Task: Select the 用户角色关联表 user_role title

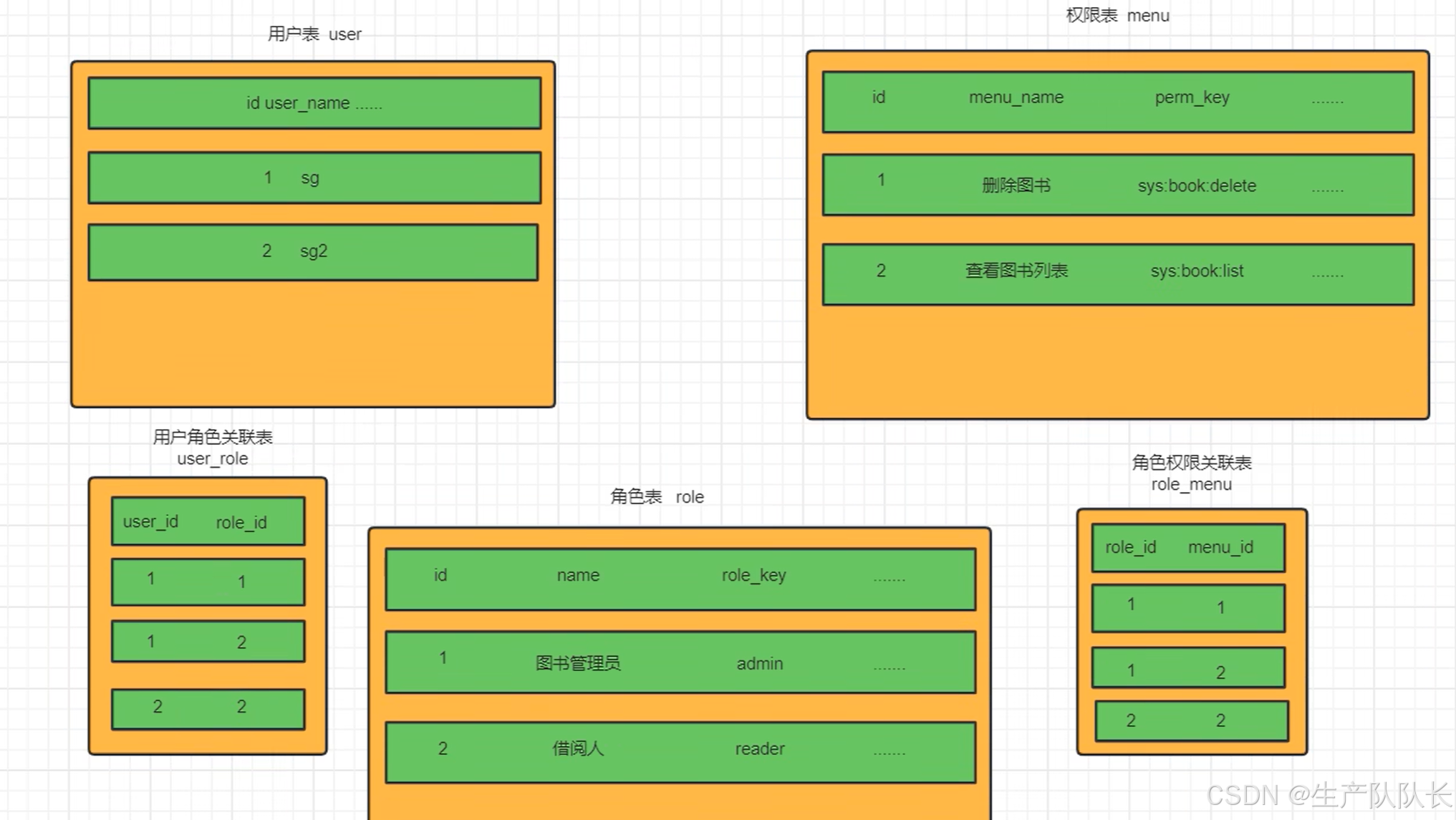Action: 213,447
